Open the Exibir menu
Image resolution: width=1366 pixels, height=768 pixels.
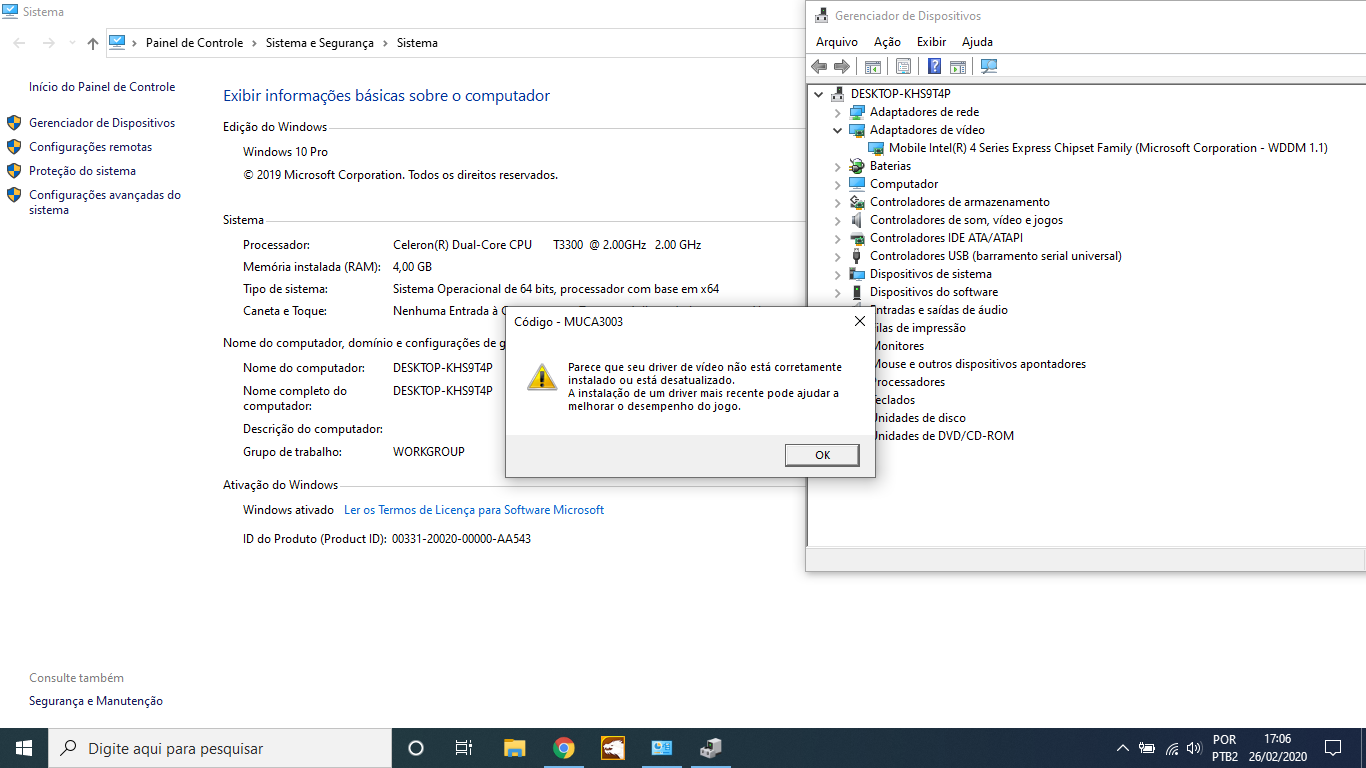pyautogui.click(x=931, y=42)
